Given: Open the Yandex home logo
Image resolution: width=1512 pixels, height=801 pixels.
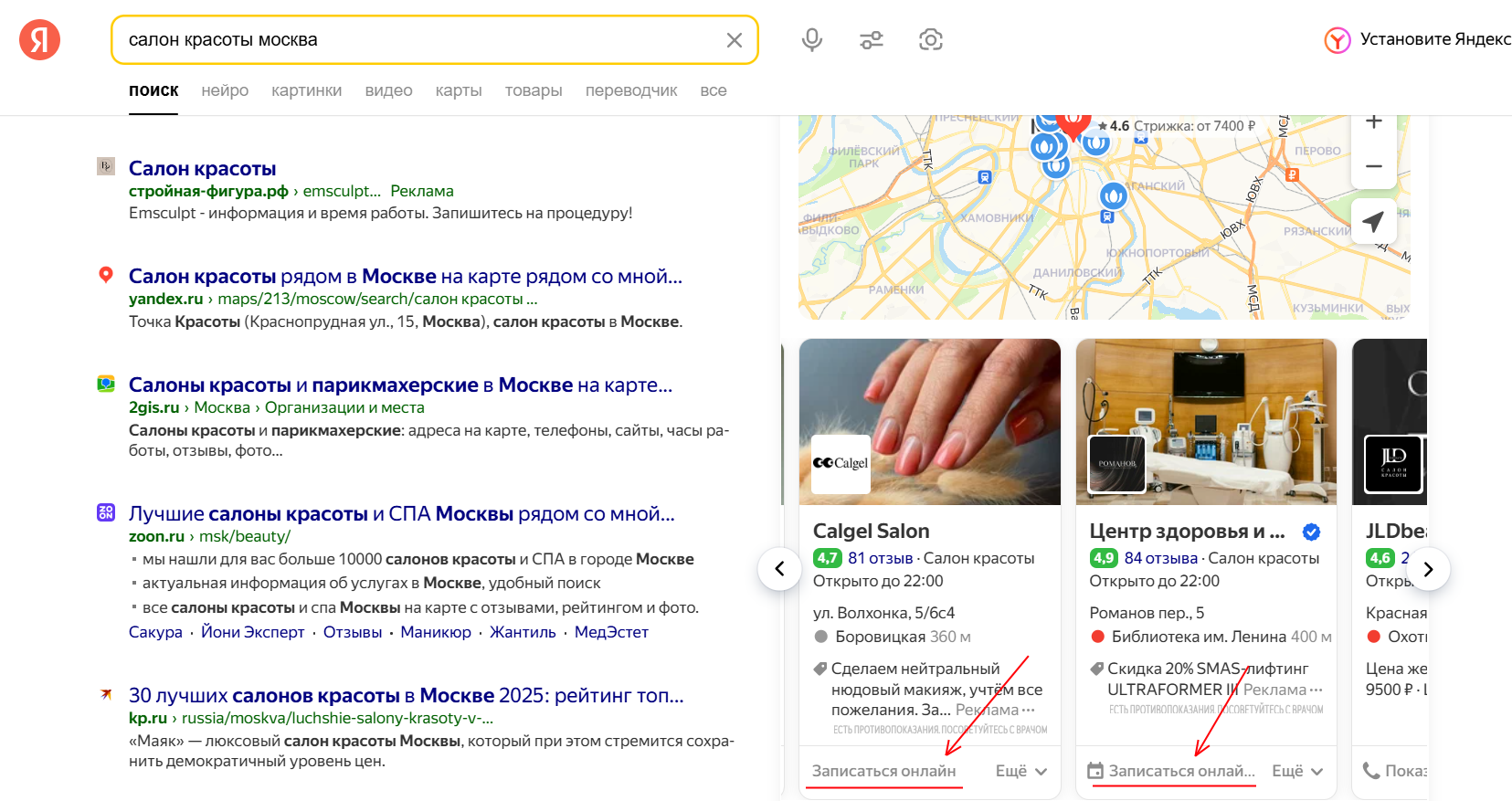Looking at the screenshot, I should tap(39, 40).
